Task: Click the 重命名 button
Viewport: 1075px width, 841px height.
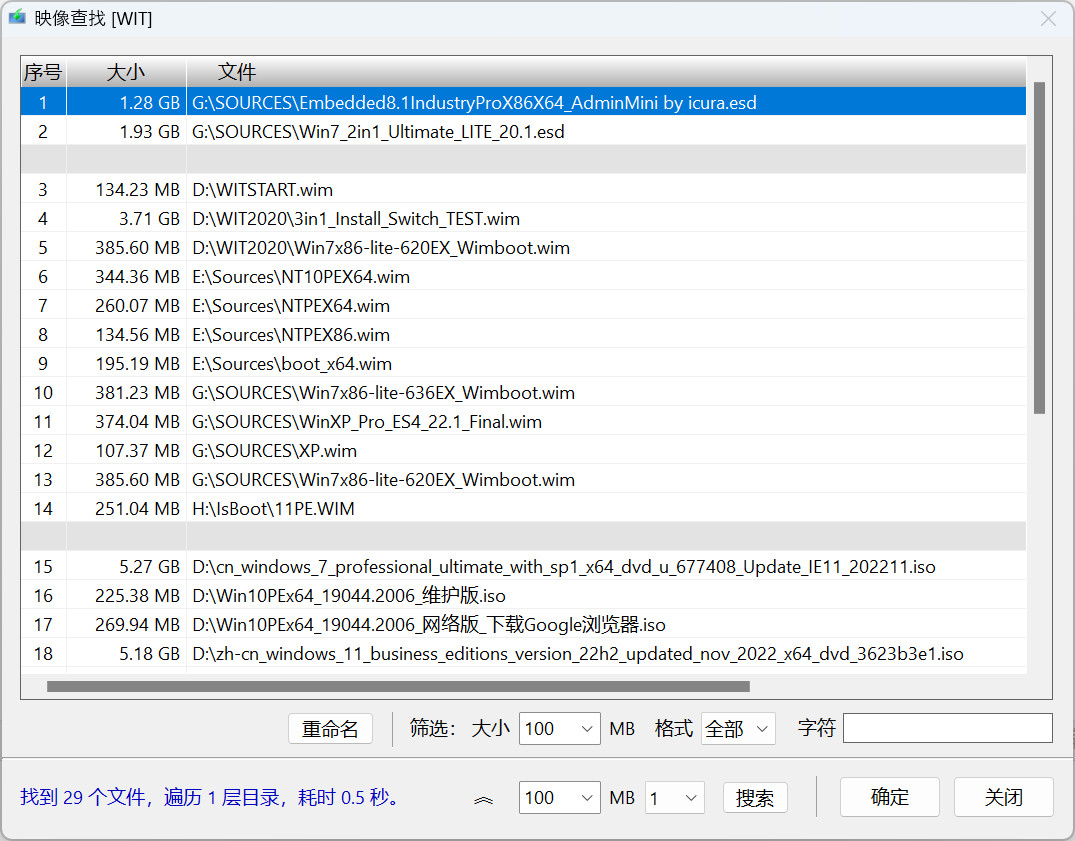Action: (330, 729)
